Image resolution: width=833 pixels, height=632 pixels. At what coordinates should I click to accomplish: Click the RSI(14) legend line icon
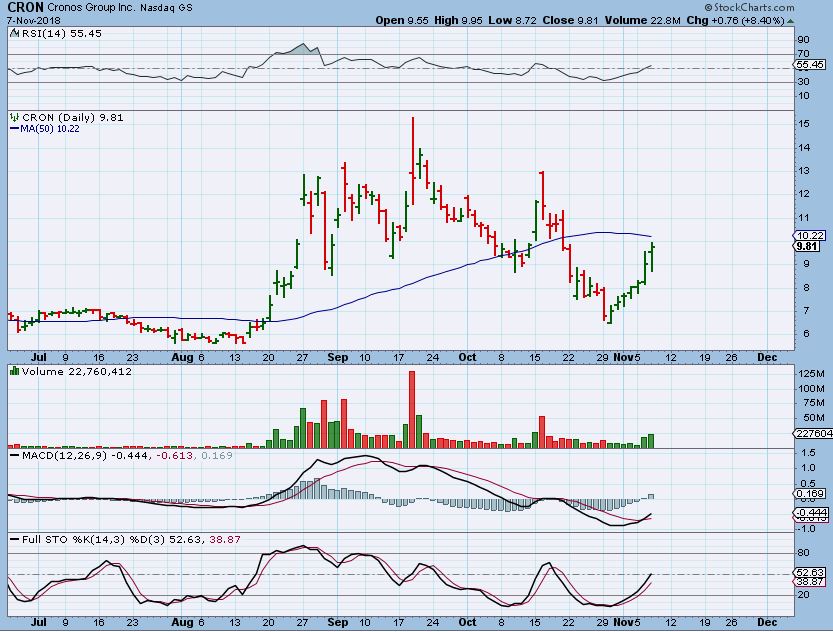tap(12, 32)
